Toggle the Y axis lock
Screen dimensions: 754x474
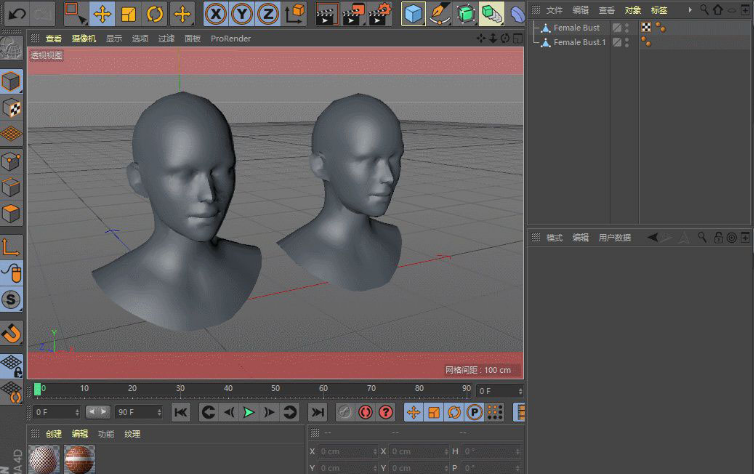pos(242,14)
